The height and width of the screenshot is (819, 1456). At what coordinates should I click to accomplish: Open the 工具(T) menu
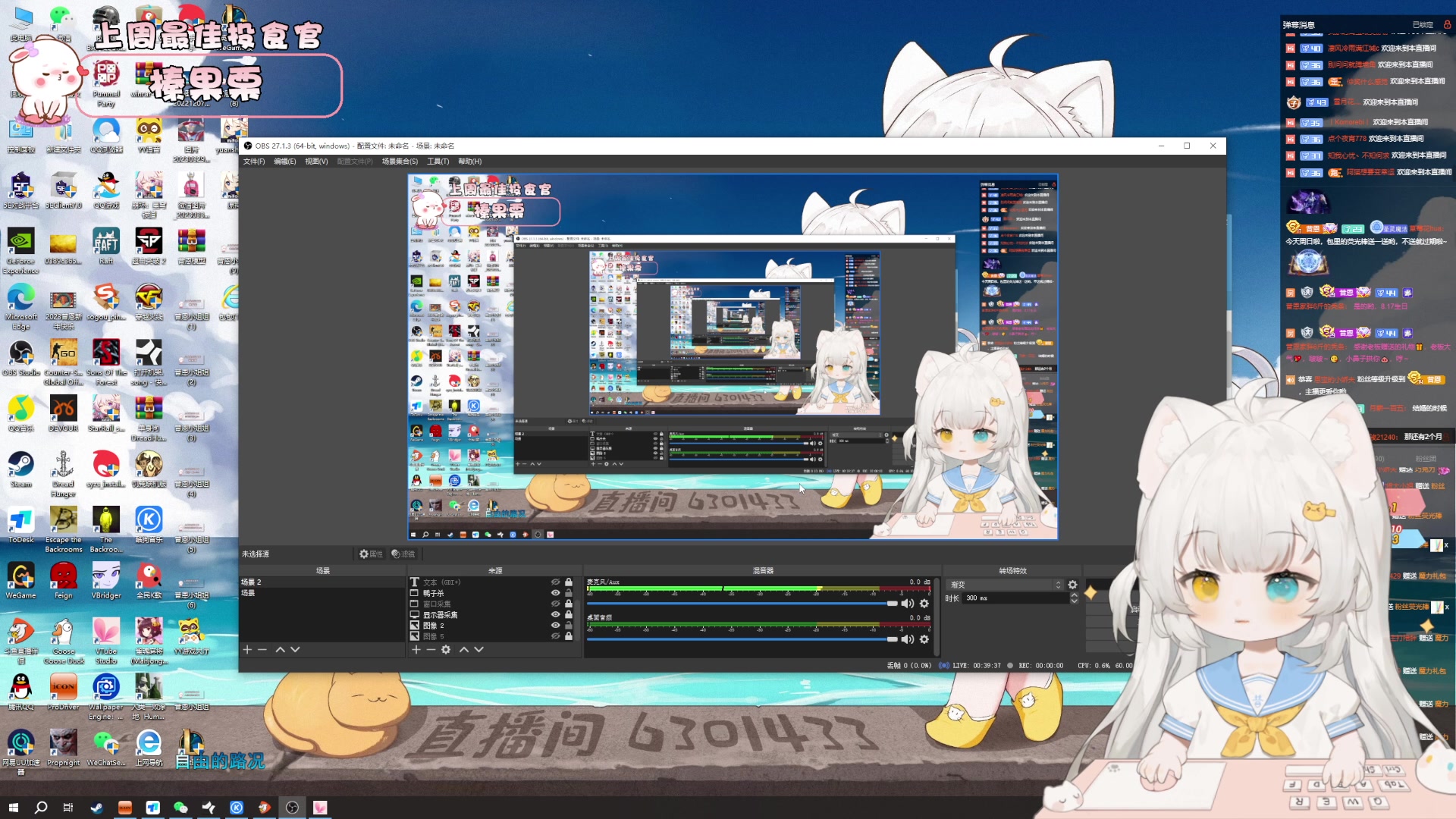pyautogui.click(x=438, y=162)
